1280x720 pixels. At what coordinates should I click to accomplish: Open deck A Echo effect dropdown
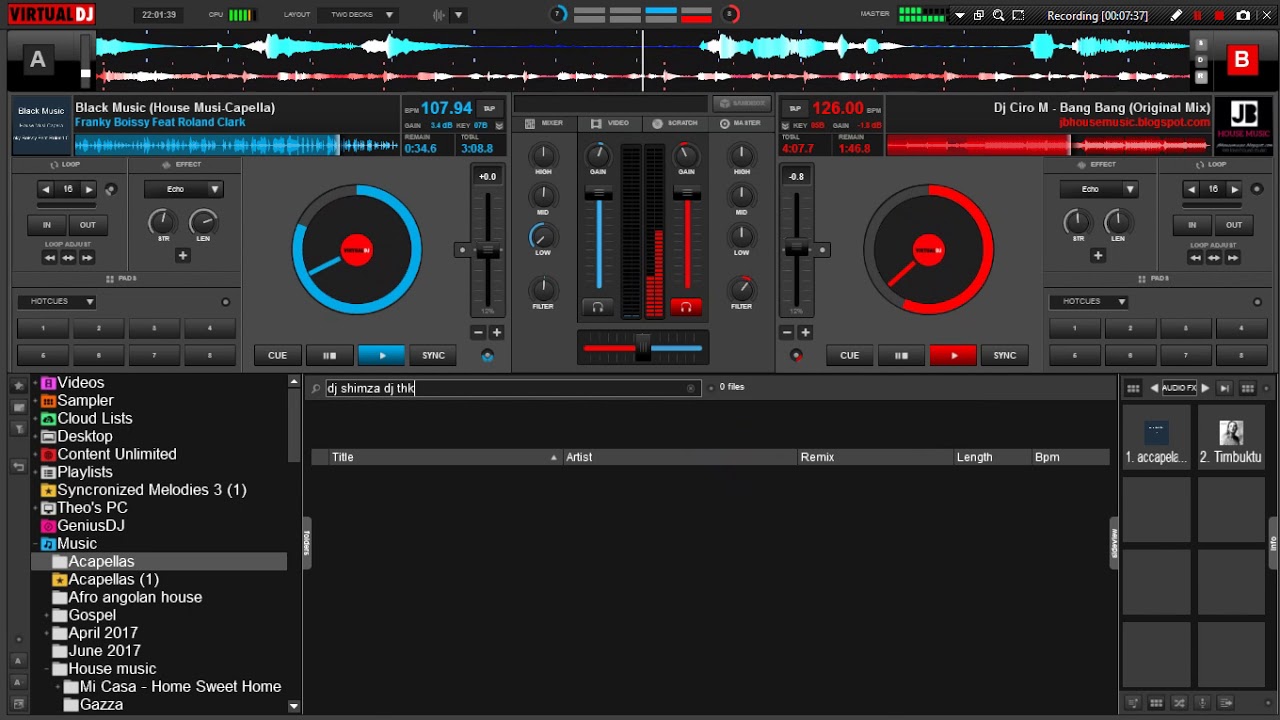[x=184, y=189]
